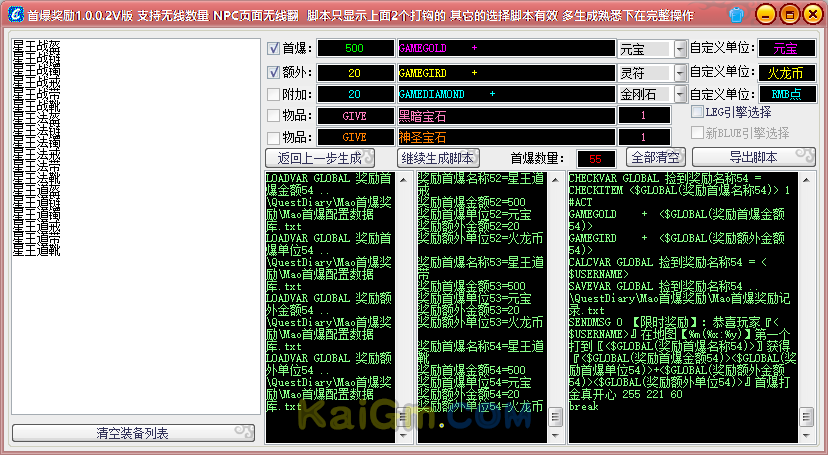Click GIVE field in 黑暗宝石 row

pos(355,116)
